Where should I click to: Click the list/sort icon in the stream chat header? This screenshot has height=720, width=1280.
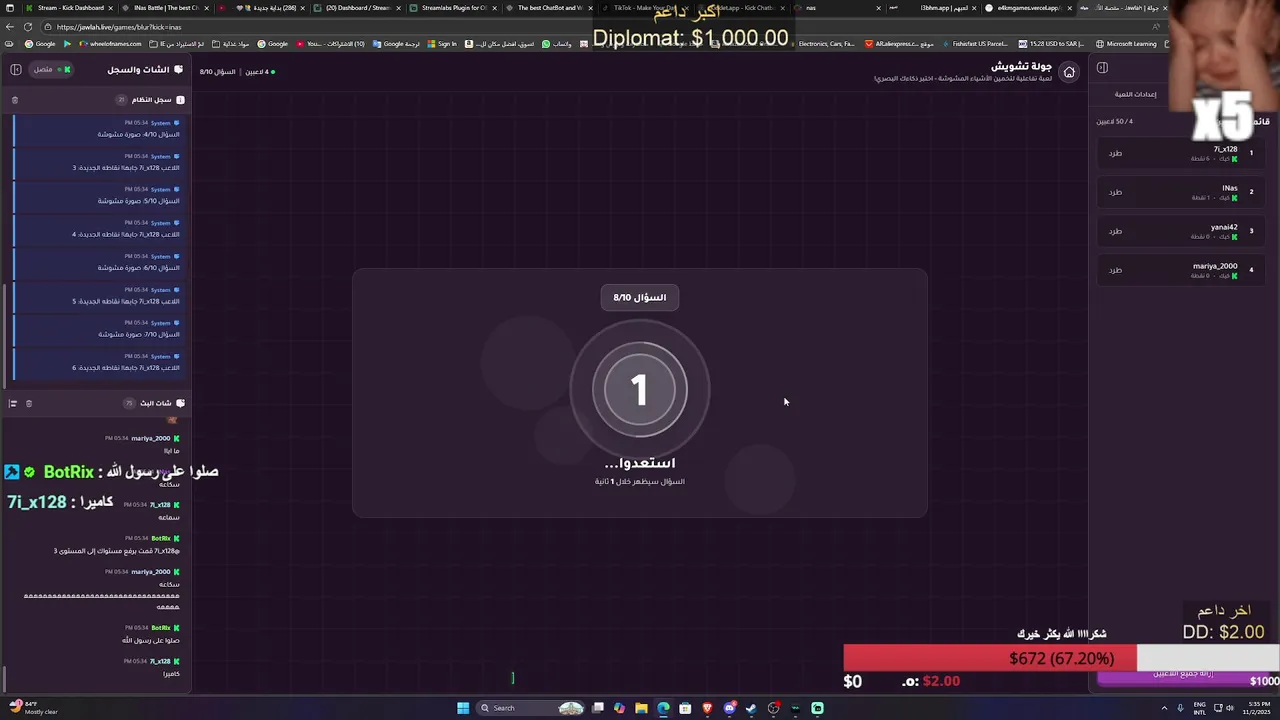(x=13, y=403)
